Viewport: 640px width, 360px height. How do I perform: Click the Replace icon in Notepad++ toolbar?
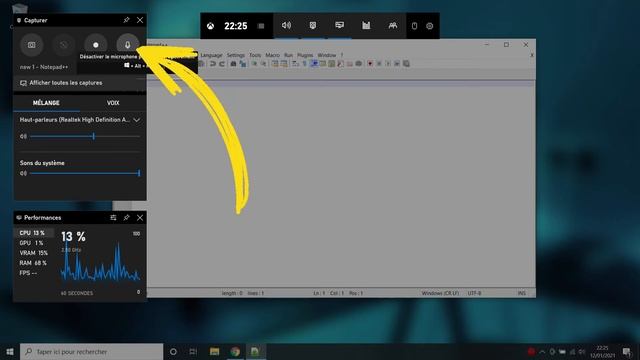(x=243, y=64)
